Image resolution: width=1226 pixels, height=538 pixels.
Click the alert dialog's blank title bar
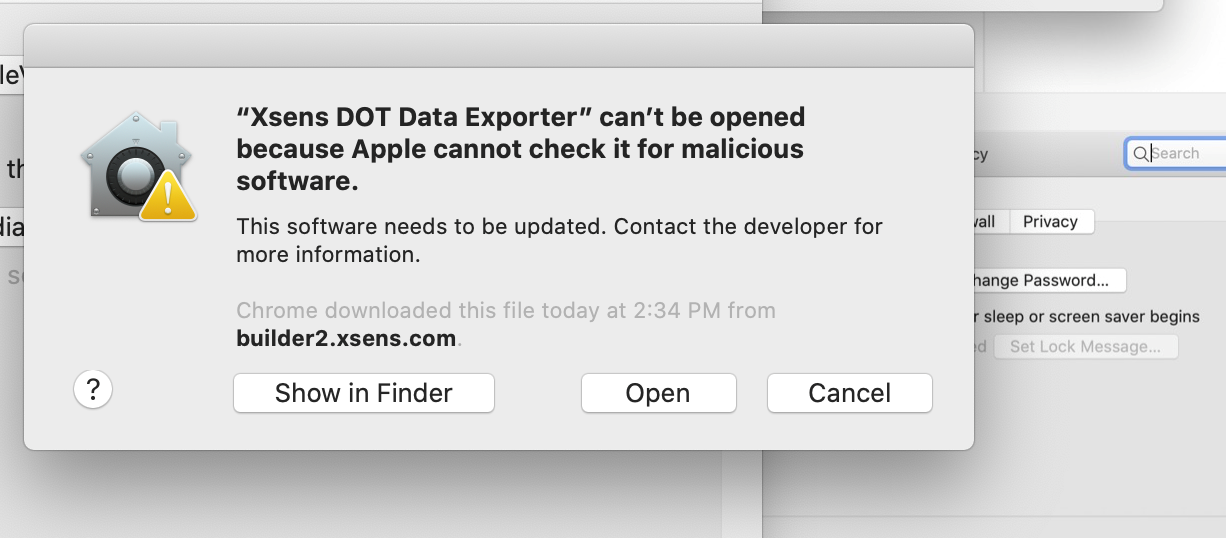point(498,46)
